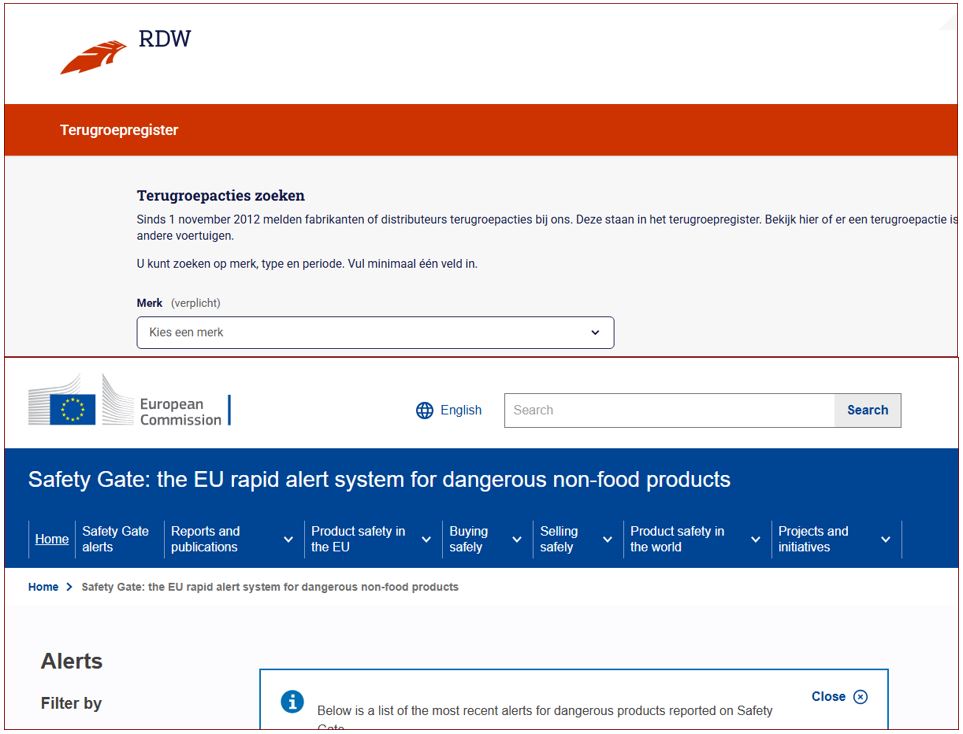Click the 'Filter by' heading
963x734 pixels.
coord(71,703)
